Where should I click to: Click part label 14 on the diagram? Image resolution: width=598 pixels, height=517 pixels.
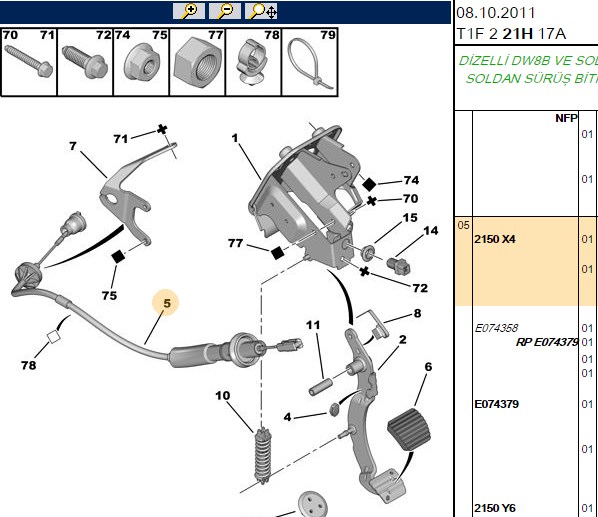coord(431,231)
